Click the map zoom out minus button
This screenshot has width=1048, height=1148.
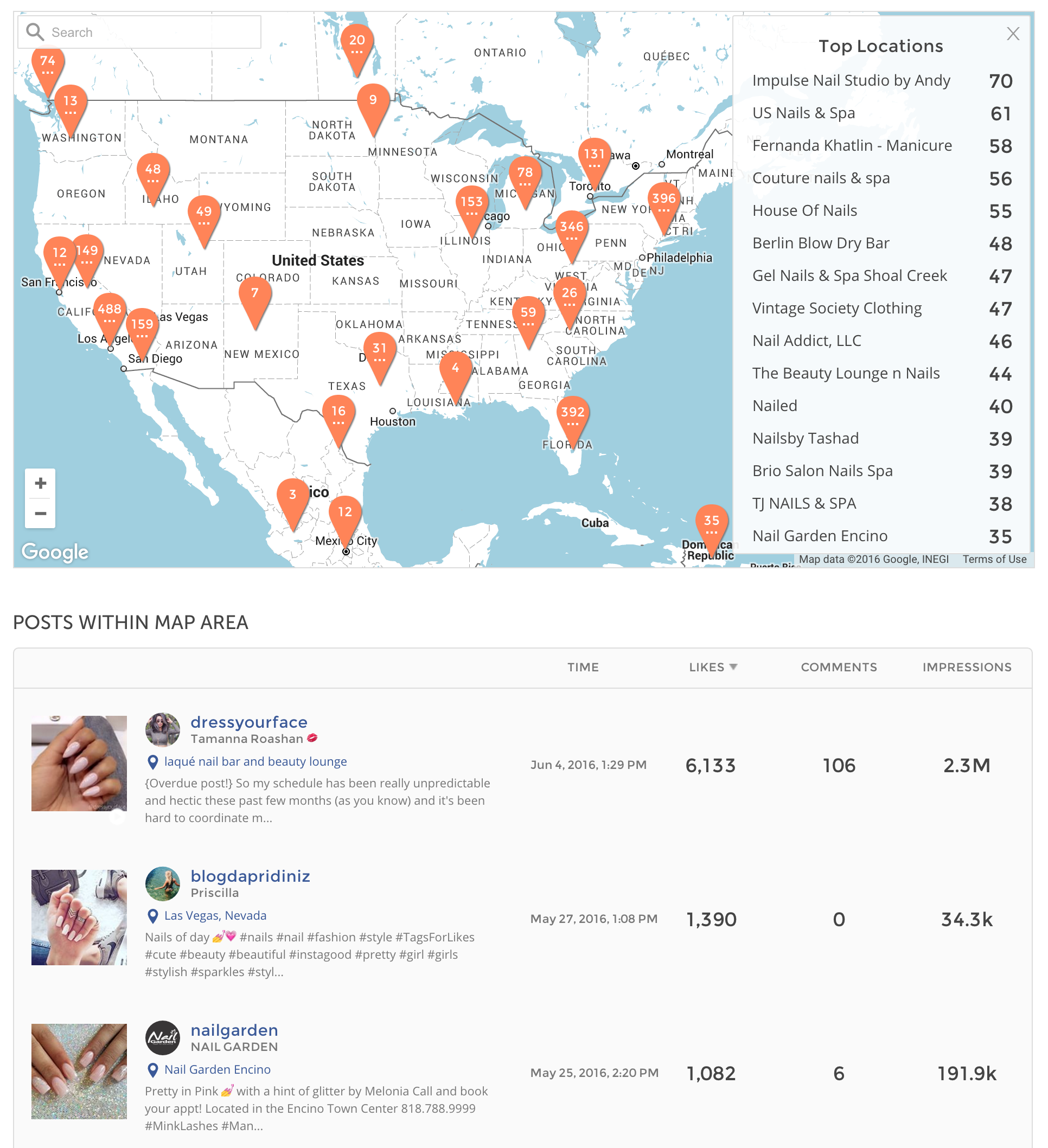pyautogui.click(x=41, y=514)
